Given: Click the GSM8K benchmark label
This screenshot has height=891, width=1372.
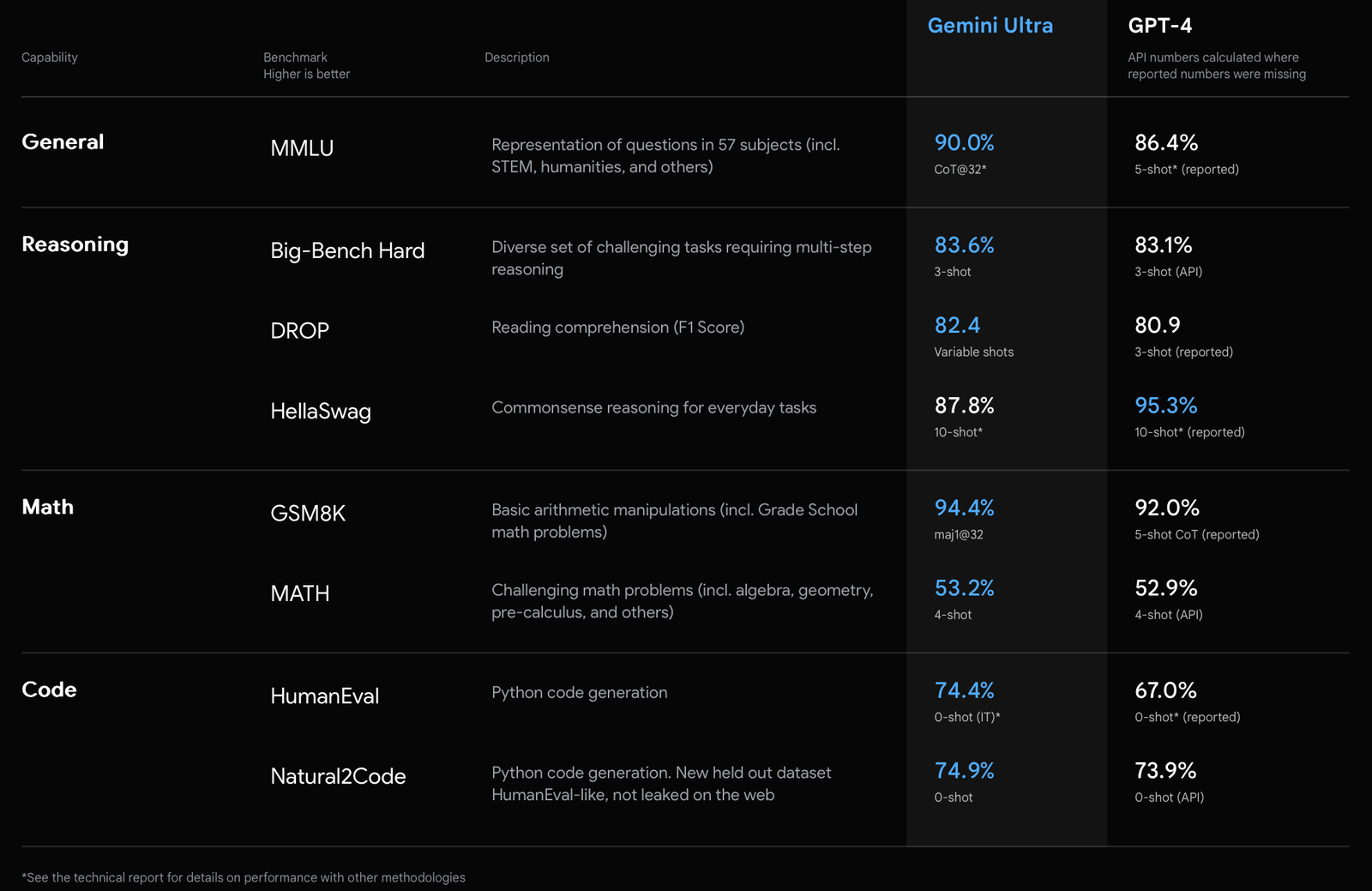Looking at the screenshot, I should click(x=308, y=514).
